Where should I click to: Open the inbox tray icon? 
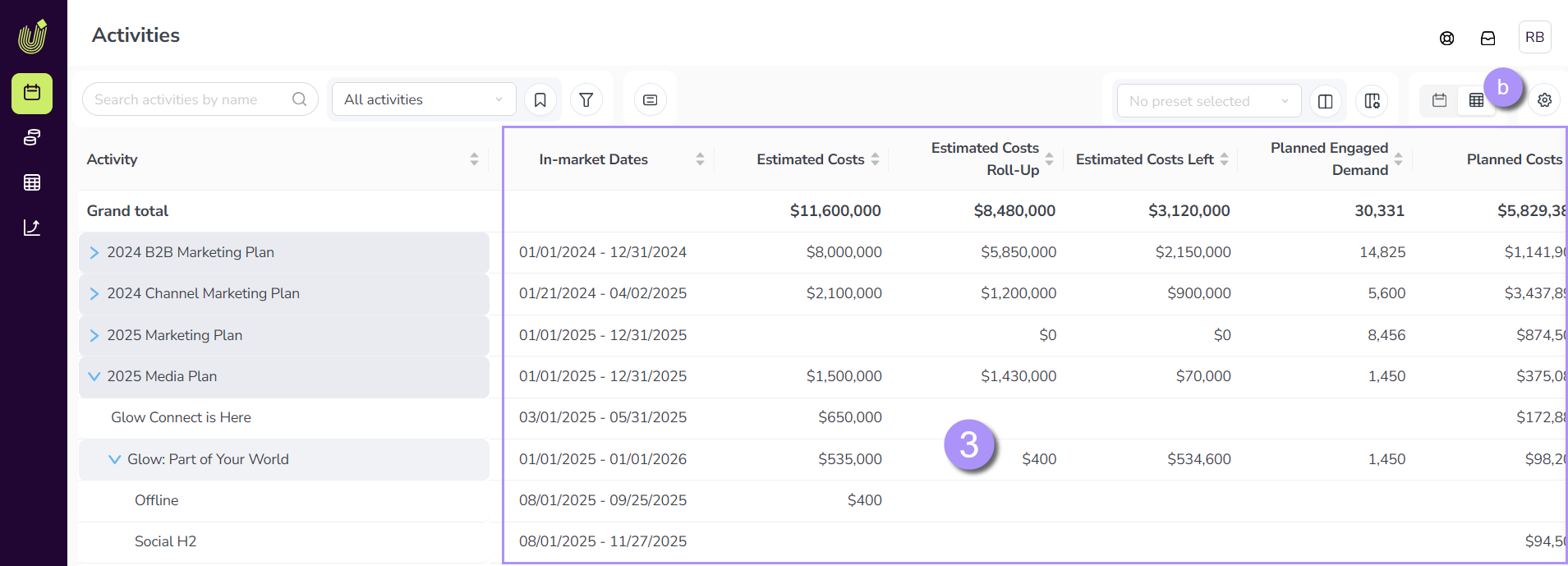coord(1488,39)
